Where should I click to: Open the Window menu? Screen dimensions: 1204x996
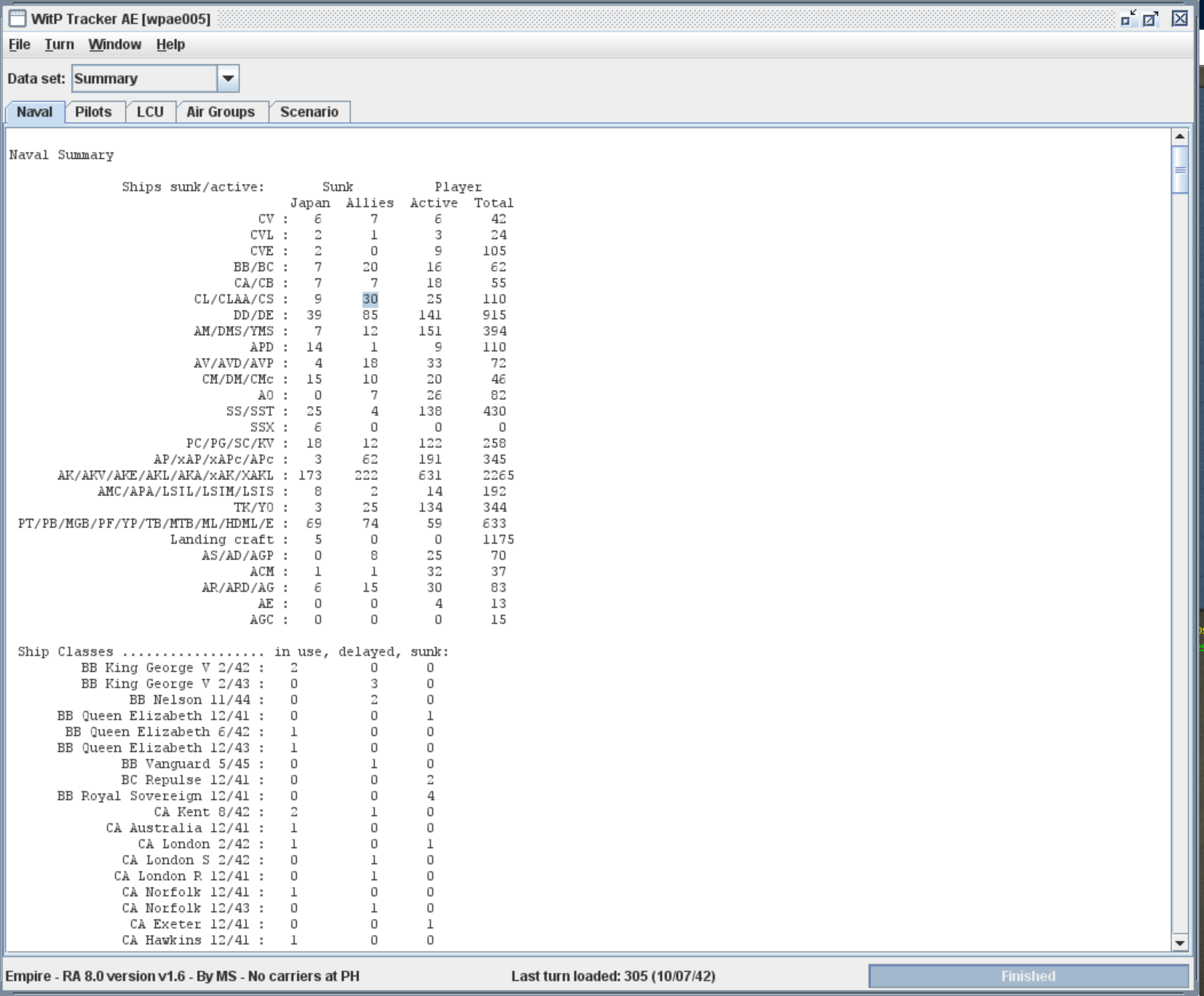(x=115, y=44)
